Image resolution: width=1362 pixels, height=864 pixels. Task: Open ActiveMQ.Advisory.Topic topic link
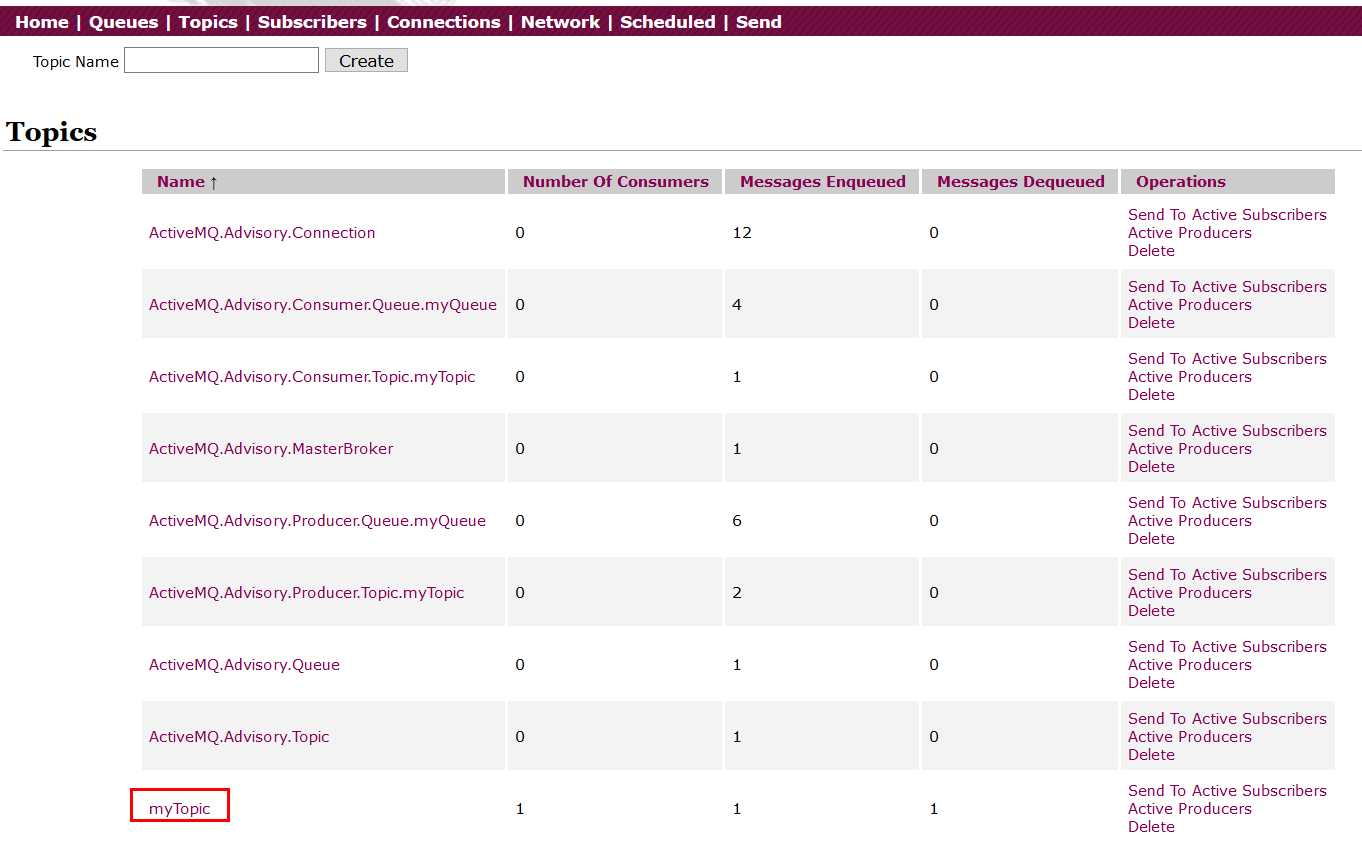coord(239,737)
